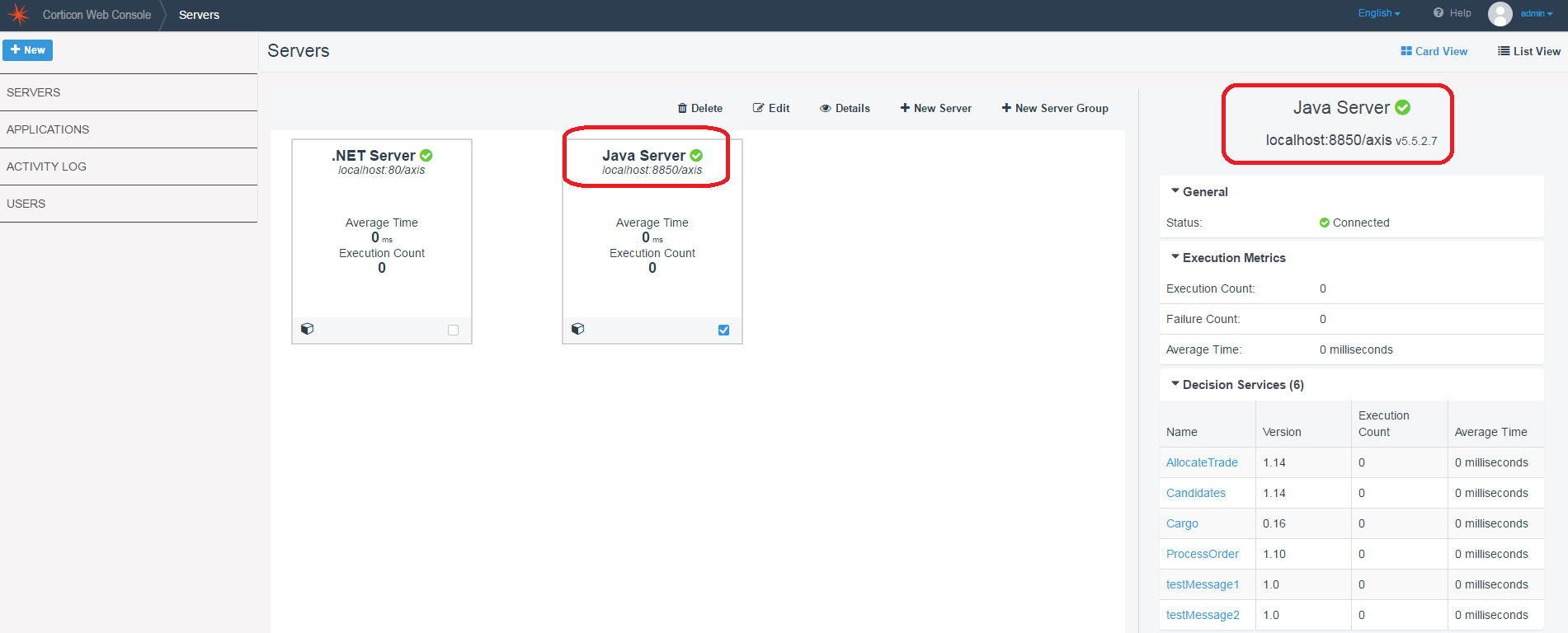
Task: Open the AllocateTrade decision service link
Action: pos(1202,462)
